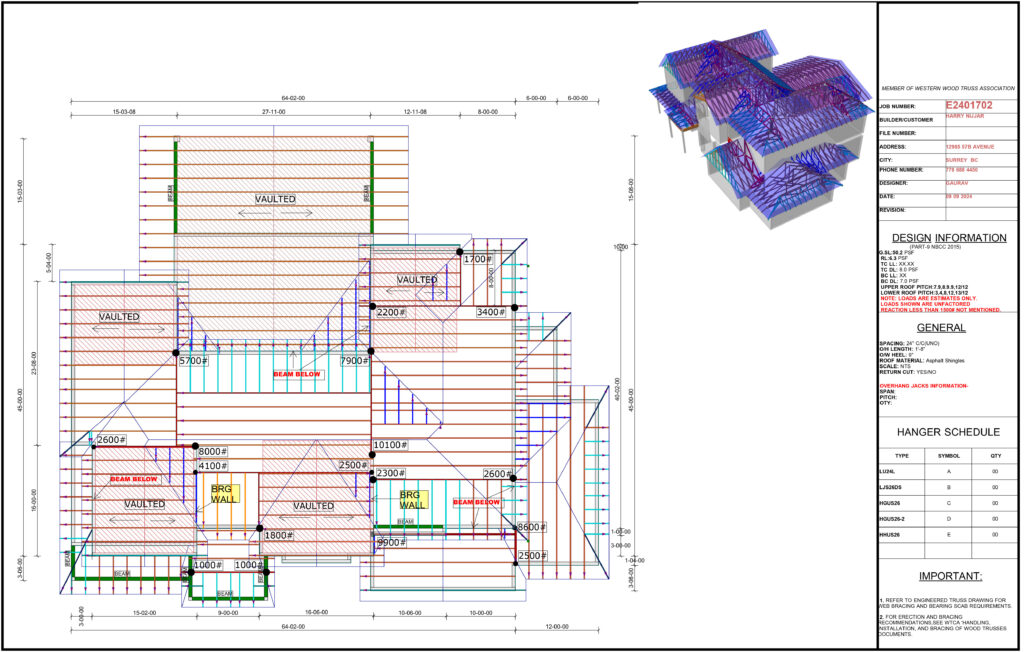Click the 4100# load label
Screen dimensions: 1024x652
[x=213, y=466]
